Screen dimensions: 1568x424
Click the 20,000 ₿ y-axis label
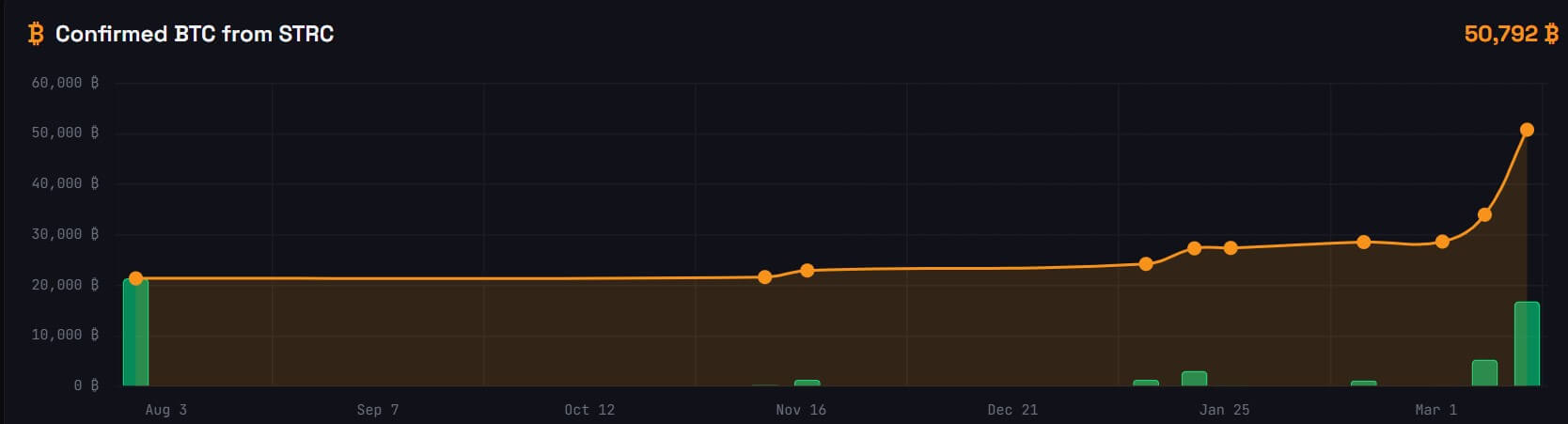[x=65, y=285]
